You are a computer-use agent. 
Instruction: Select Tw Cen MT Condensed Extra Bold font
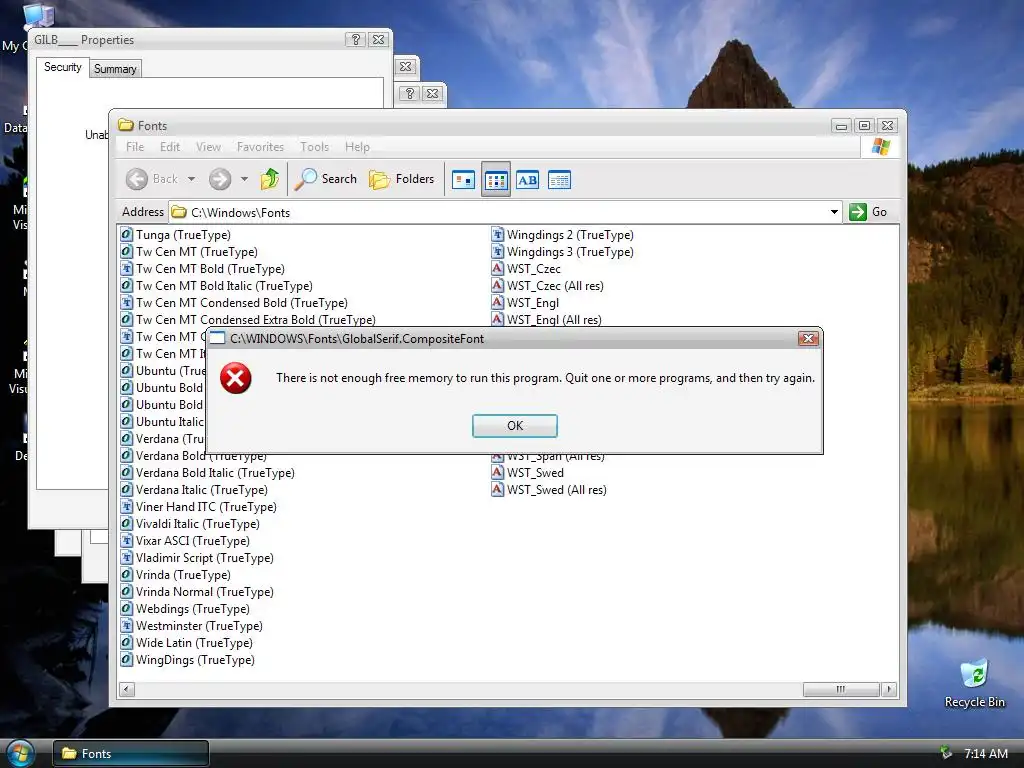248,320
